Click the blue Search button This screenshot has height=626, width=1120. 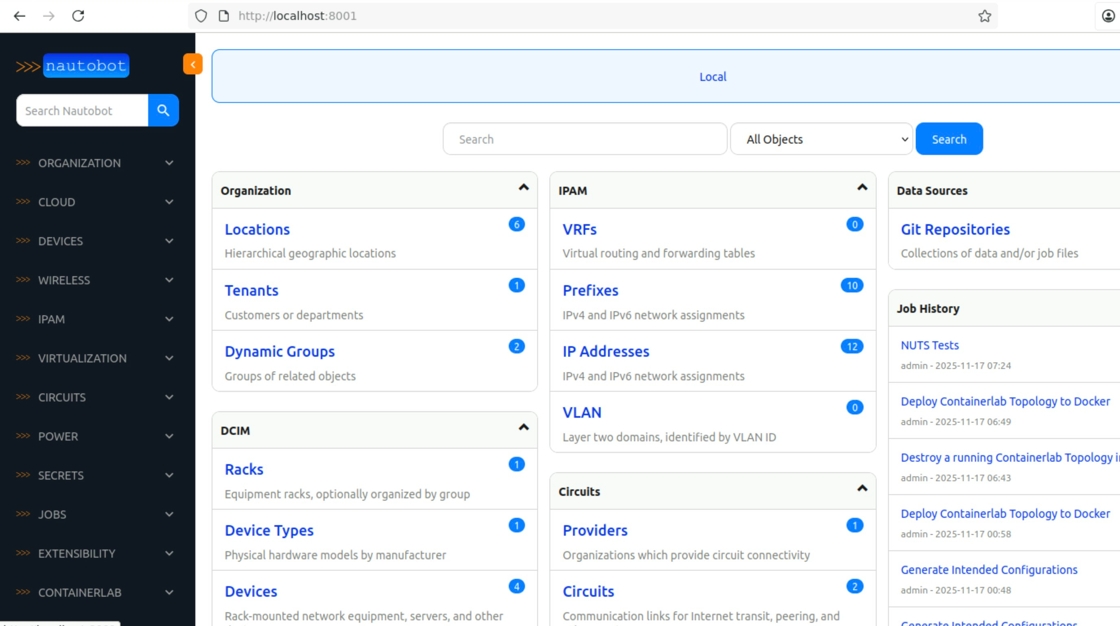[x=948, y=139]
